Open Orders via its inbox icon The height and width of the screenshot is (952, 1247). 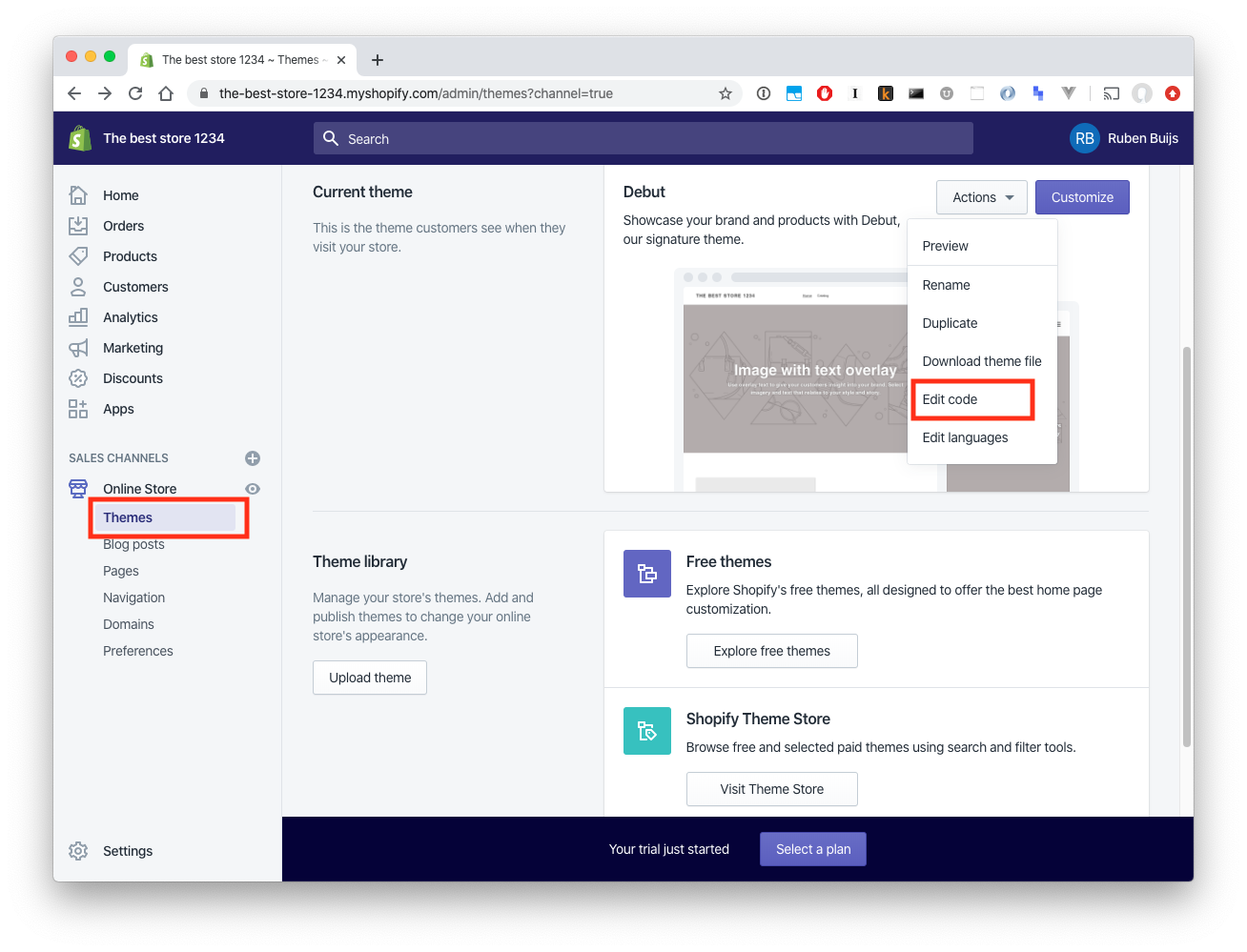[x=78, y=226]
